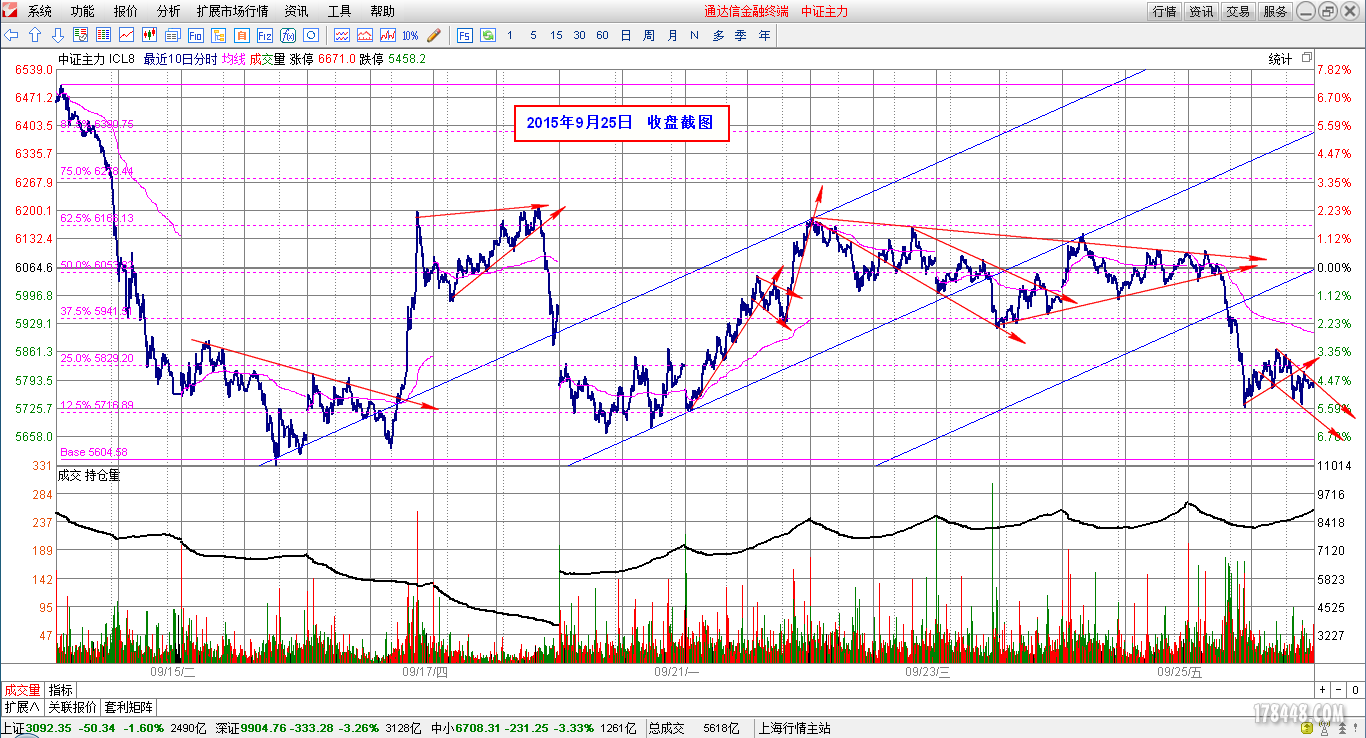1366x738 pixels.
Task: Open the f(x) formula manager icon
Action: tap(287, 35)
